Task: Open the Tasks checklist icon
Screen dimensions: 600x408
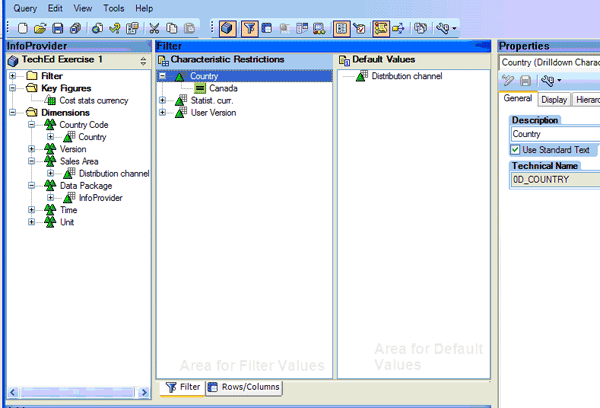Action: coord(359,28)
